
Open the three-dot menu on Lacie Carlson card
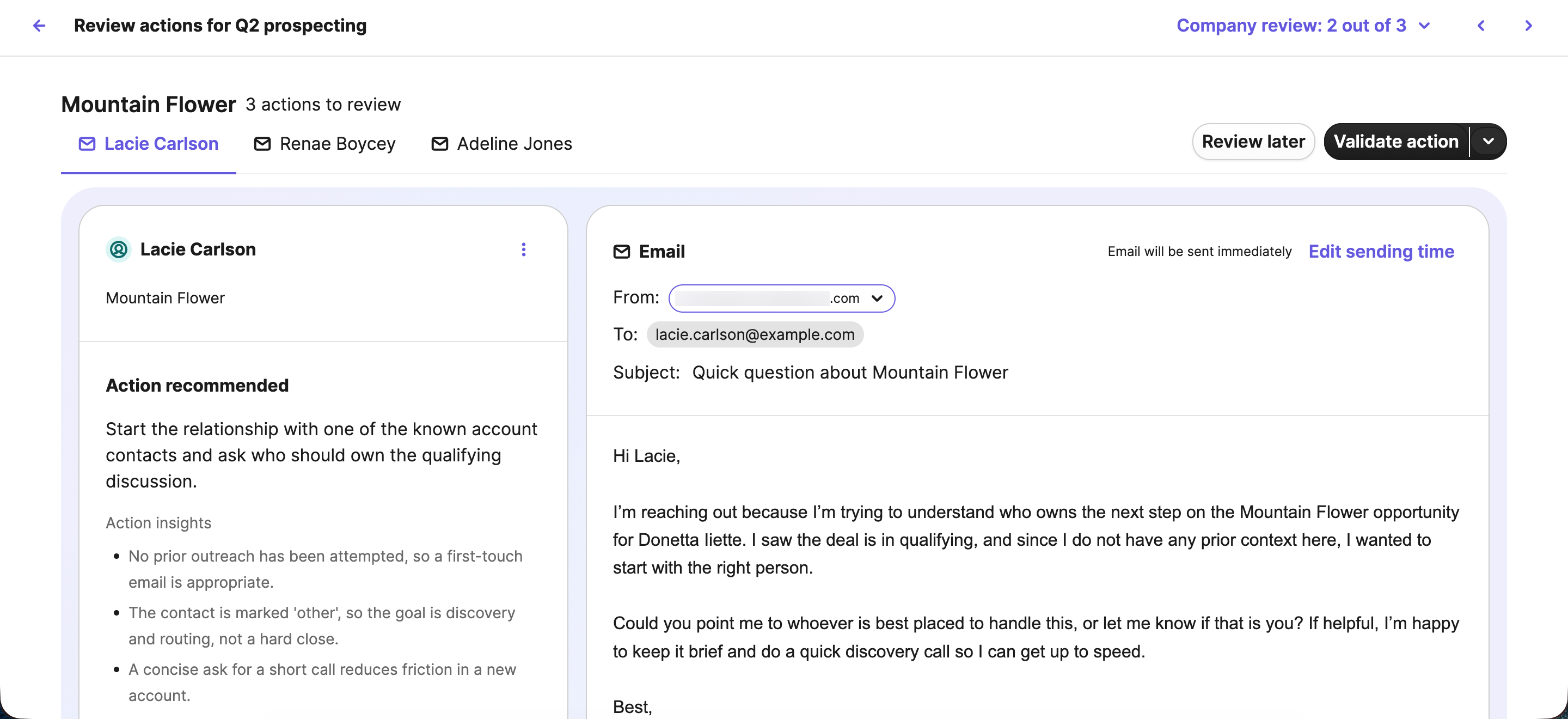(x=523, y=249)
